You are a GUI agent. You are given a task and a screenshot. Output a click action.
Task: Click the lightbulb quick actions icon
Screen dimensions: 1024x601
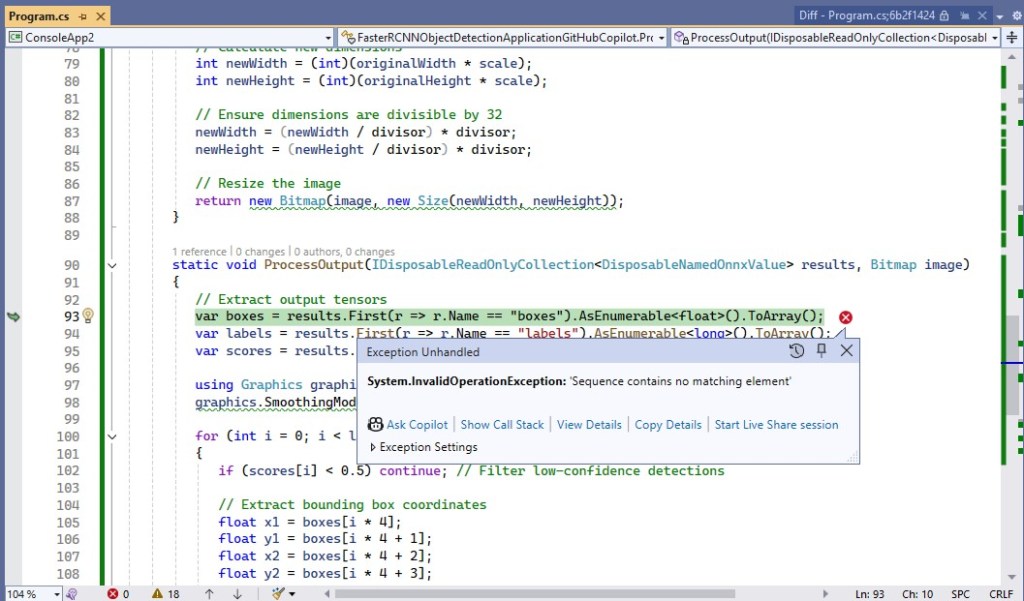(87, 316)
